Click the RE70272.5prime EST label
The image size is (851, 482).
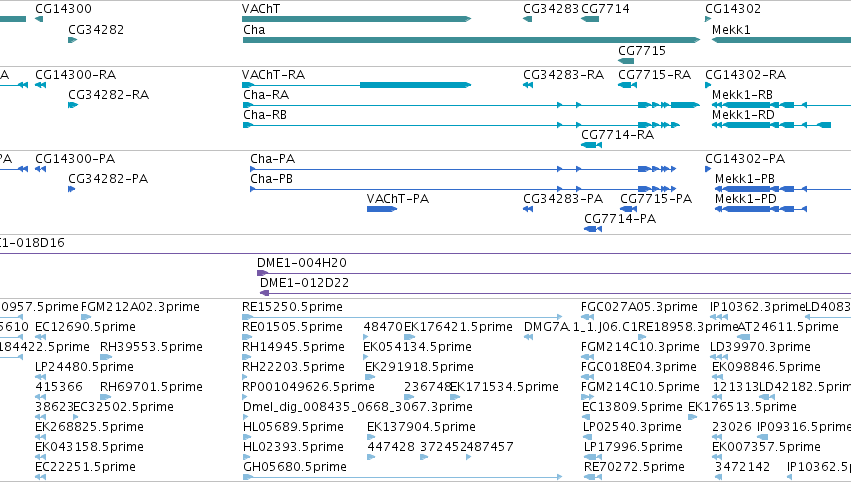point(634,467)
